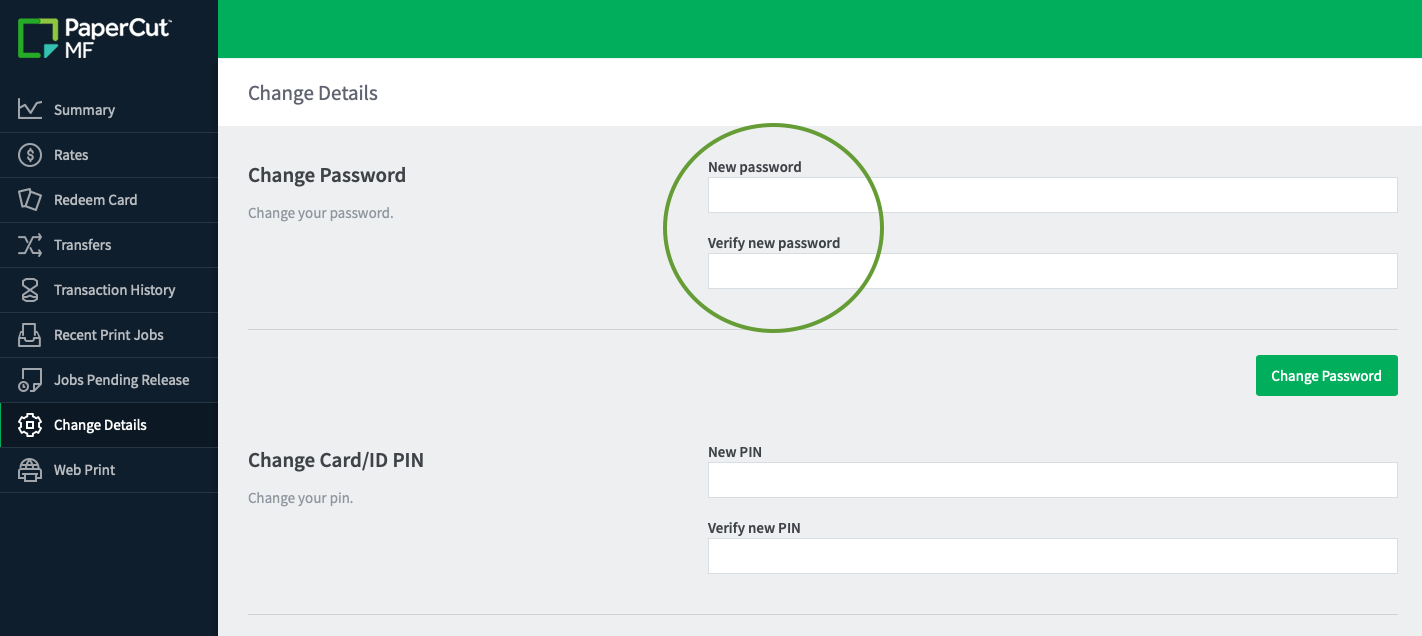Image resolution: width=1422 pixels, height=636 pixels.
Task: Focus the New password field
Action: [1052, 195]
